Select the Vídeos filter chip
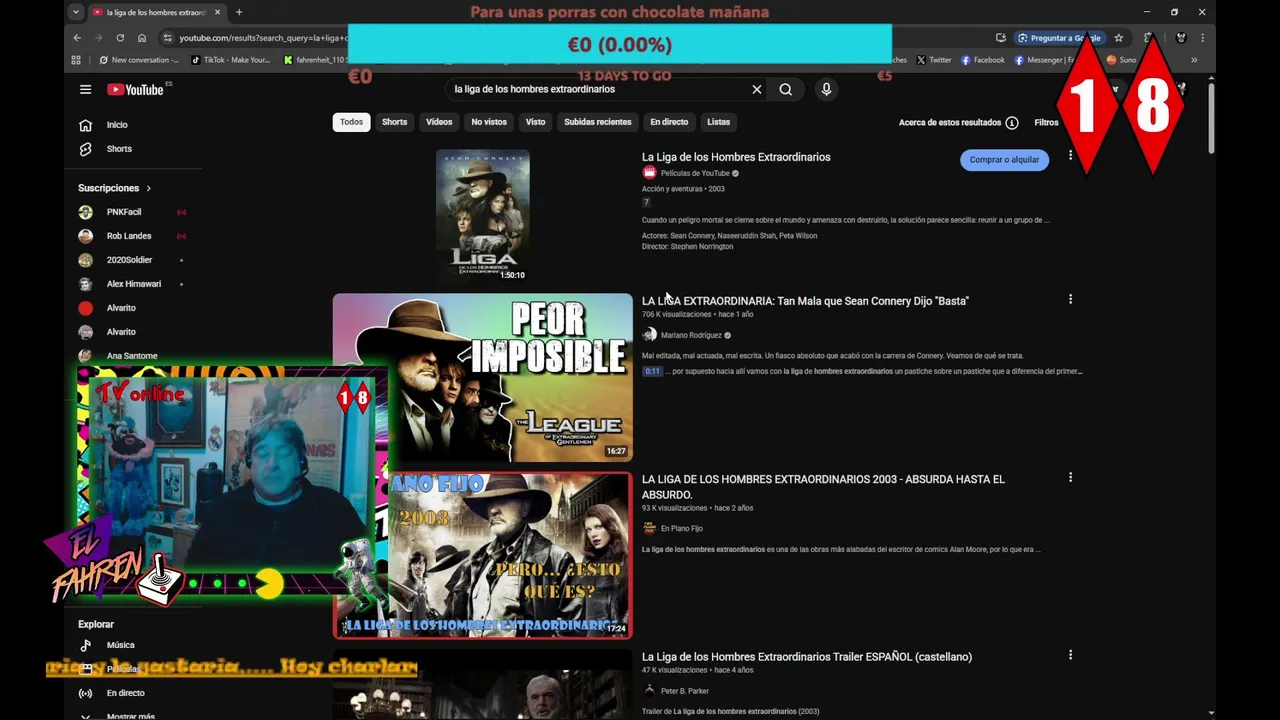 (439, 122)
